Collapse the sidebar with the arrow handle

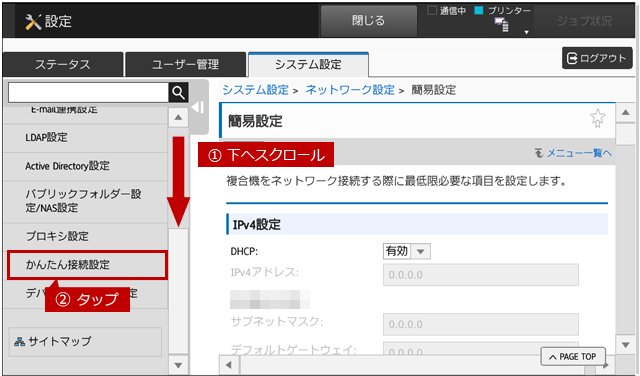[198, 107]
